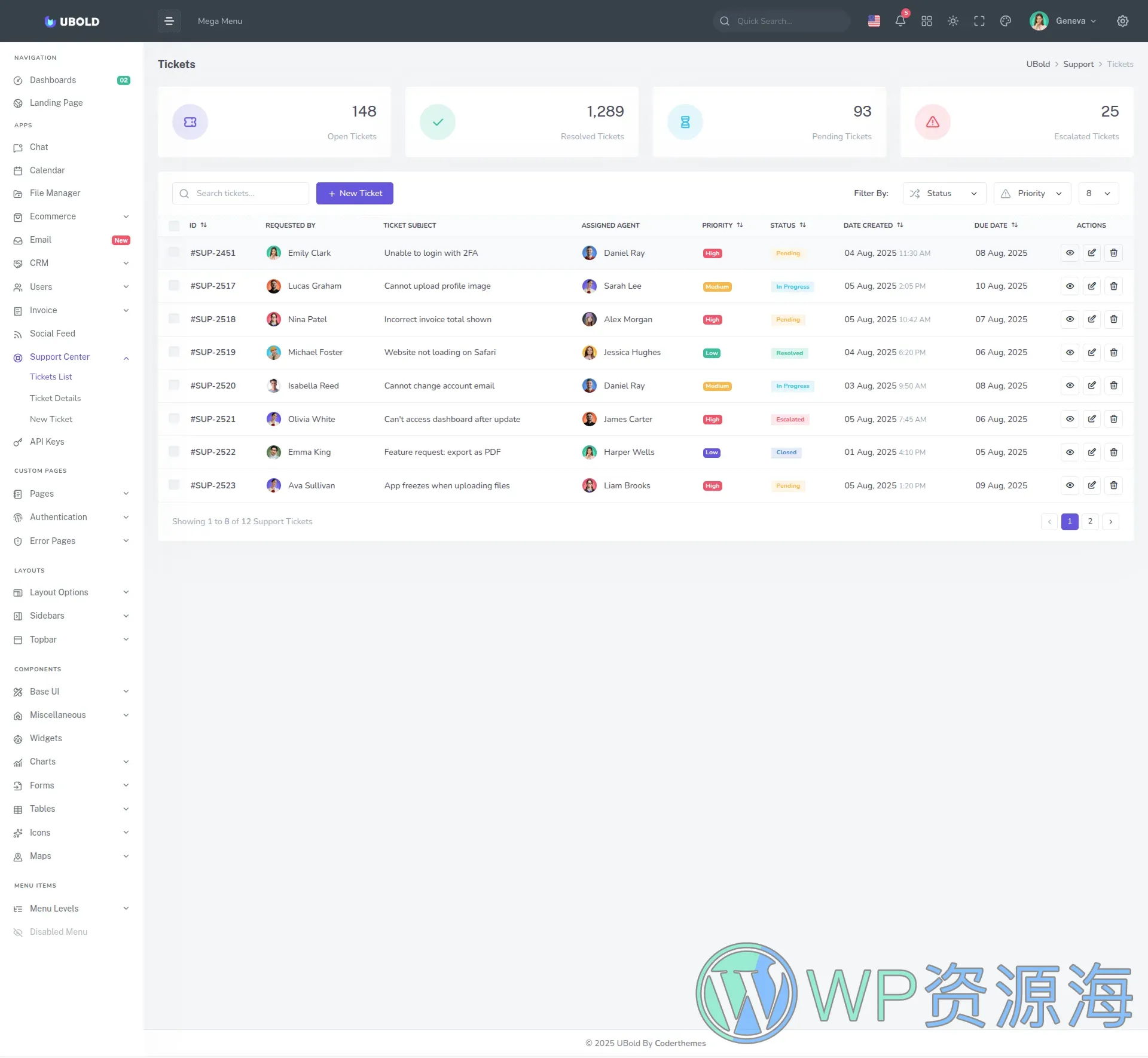The width and height of the screenshot is (1148, 1058).
Task: Delete ticket #SUP-2522 using its trash icon
Action: coord(1113,452)
